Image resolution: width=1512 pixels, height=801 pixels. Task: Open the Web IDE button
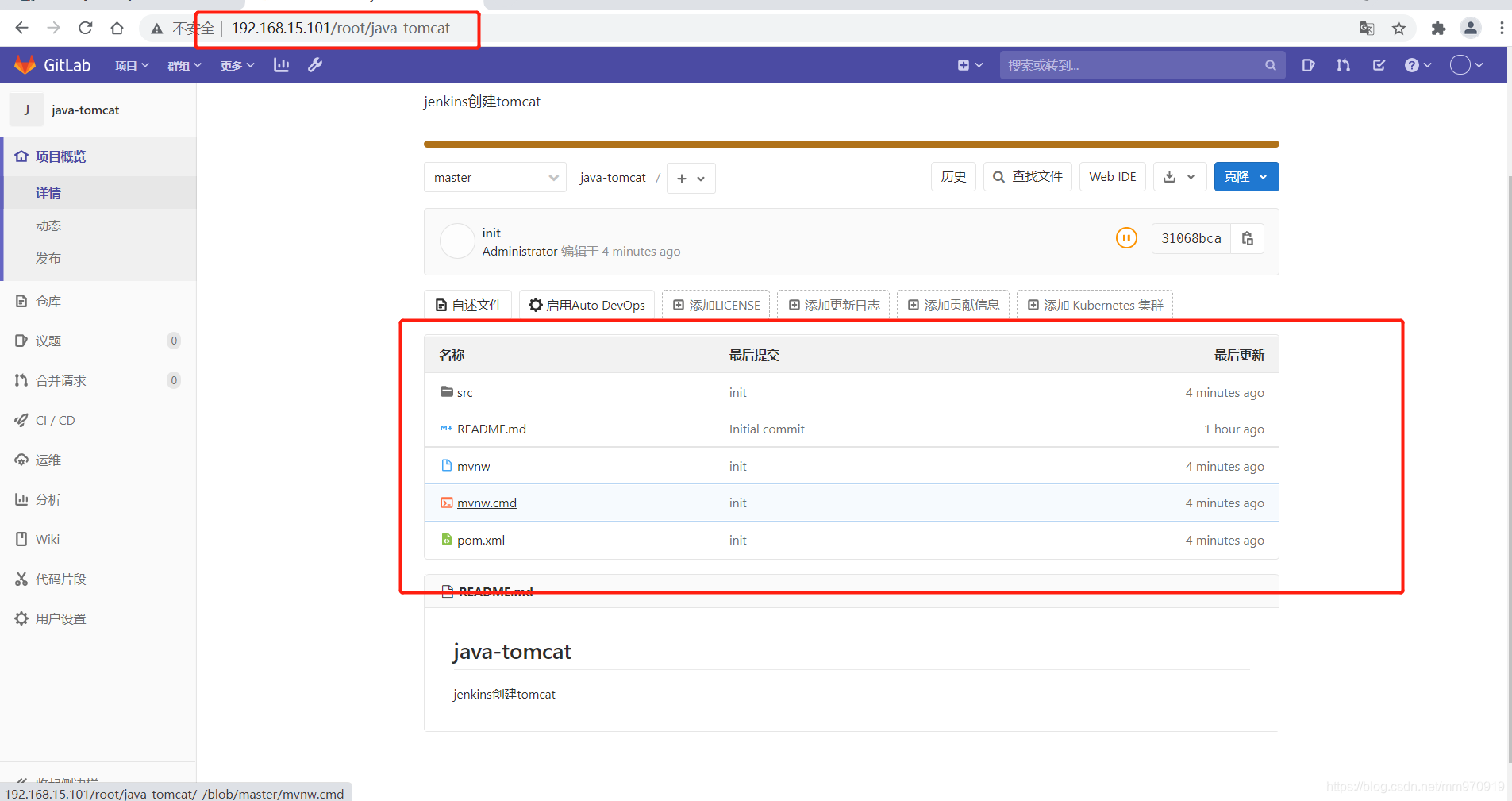pyautogui.click(x=1113, y=177)
